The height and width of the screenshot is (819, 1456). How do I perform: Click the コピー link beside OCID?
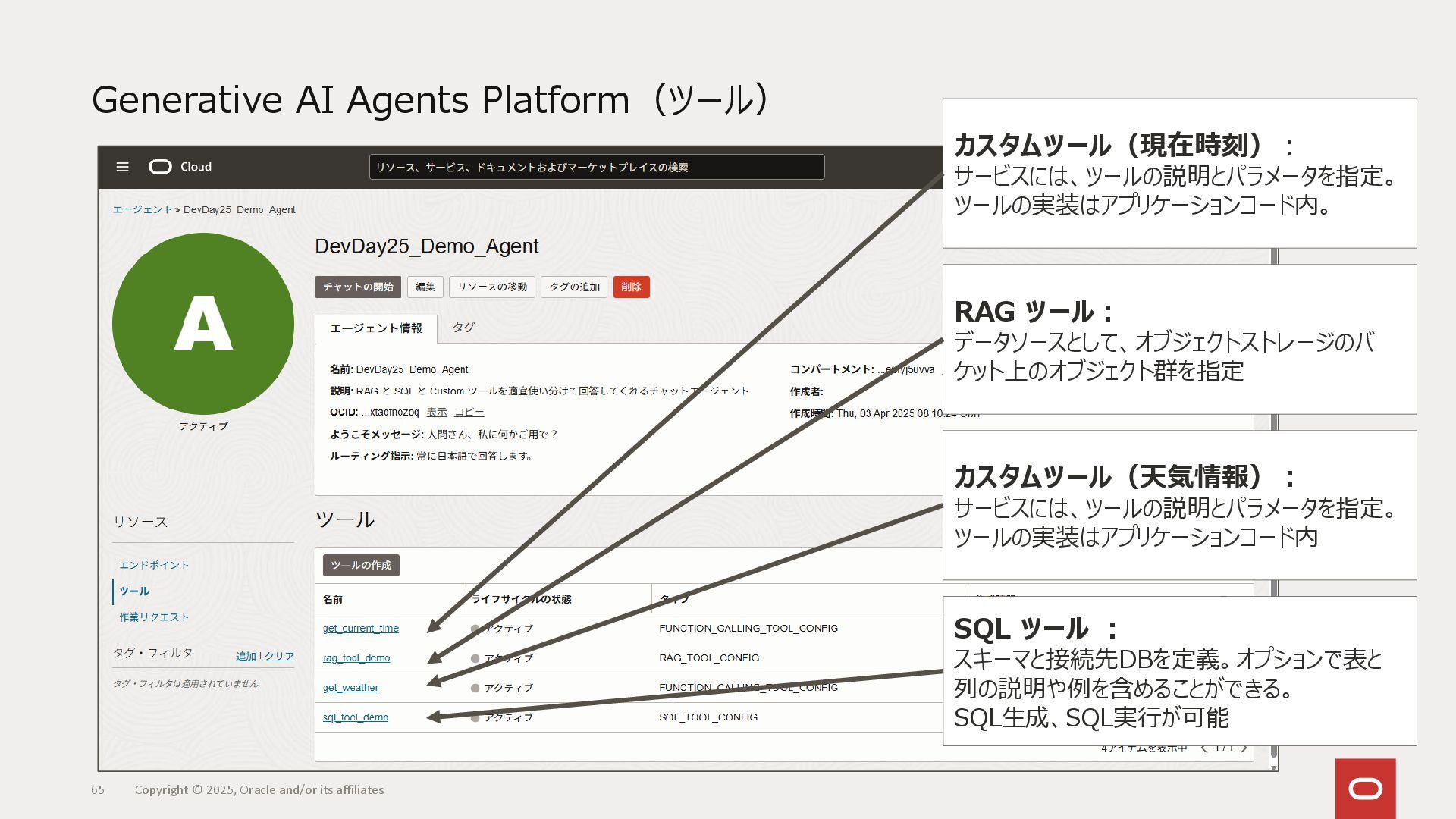click(469, 413)
